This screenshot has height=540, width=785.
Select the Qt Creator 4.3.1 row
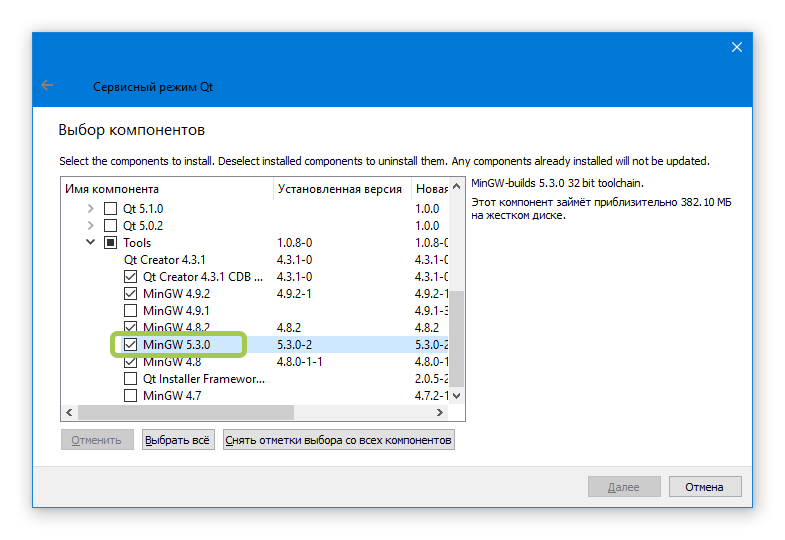[165, 260]
